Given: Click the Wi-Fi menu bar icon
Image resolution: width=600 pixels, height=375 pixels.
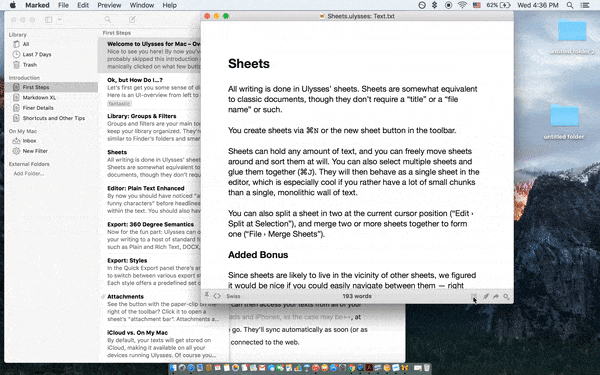Looking at the screenshot, I should 462,5.
